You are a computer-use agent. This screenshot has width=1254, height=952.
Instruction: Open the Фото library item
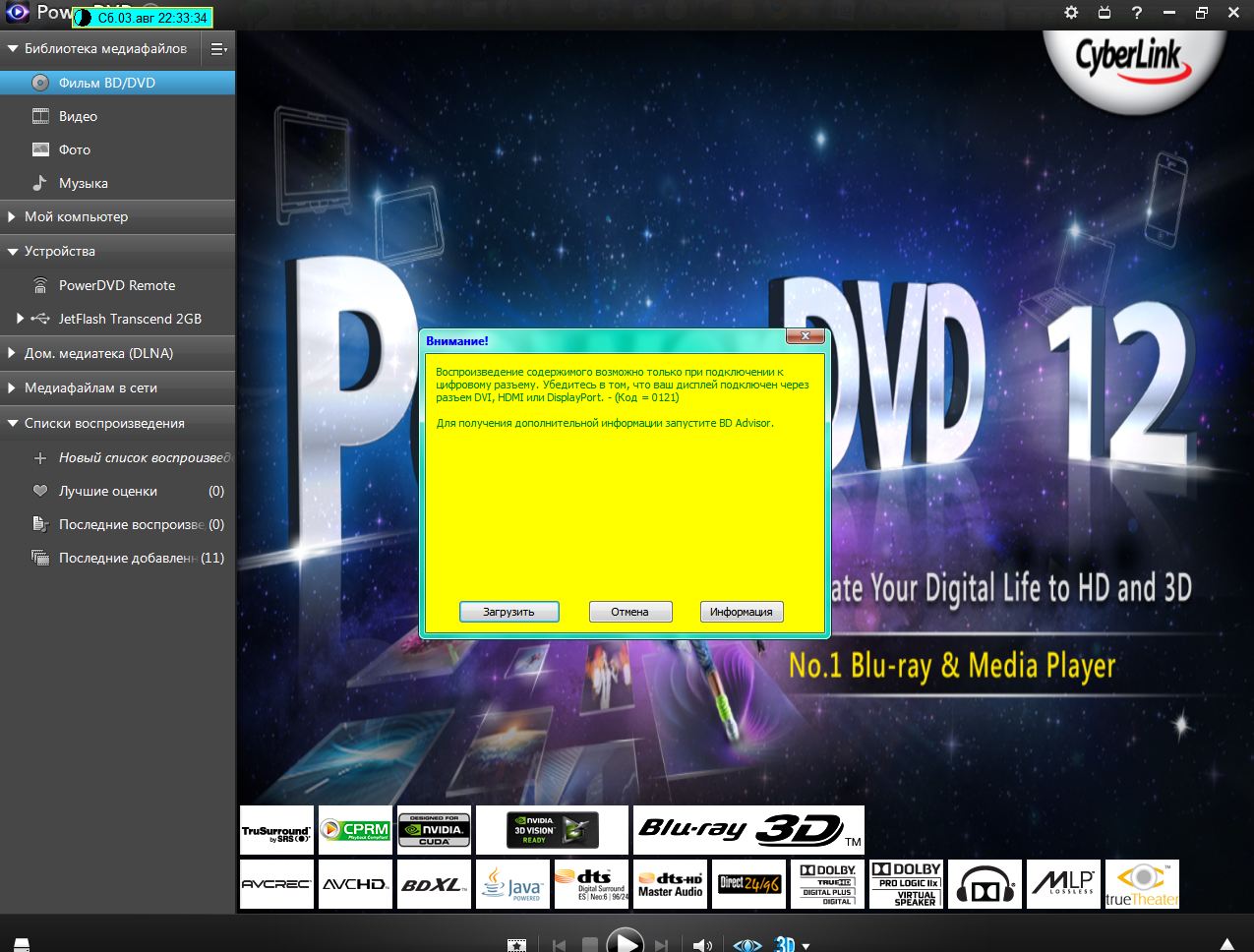pyautogui.click(x=75, y=149)
